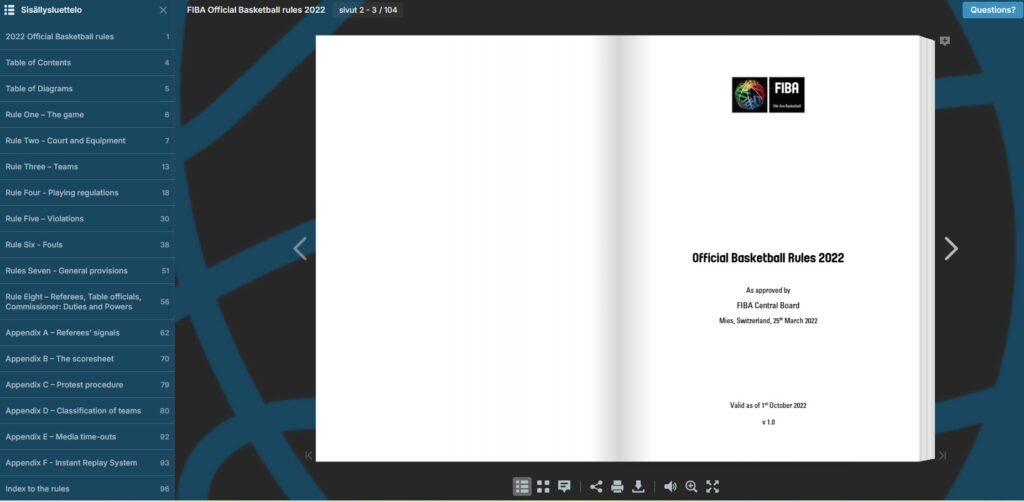Viewport: 1024px width, 502px height.
Task: Click the title FIBA Official Basketball rules 2022
Action: coord(256,10)
